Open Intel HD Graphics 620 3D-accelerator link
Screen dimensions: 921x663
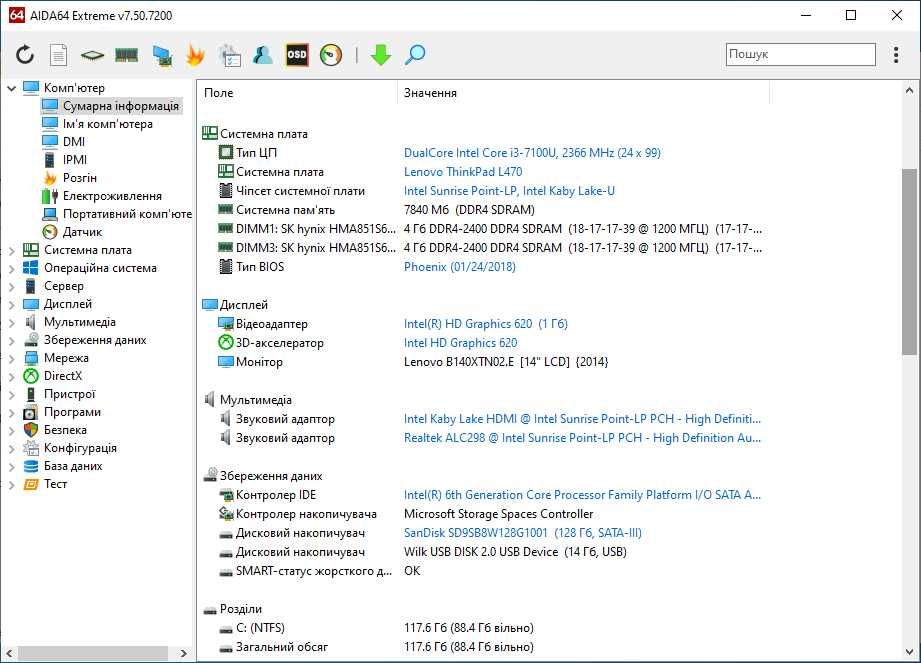tap(460, 343)
